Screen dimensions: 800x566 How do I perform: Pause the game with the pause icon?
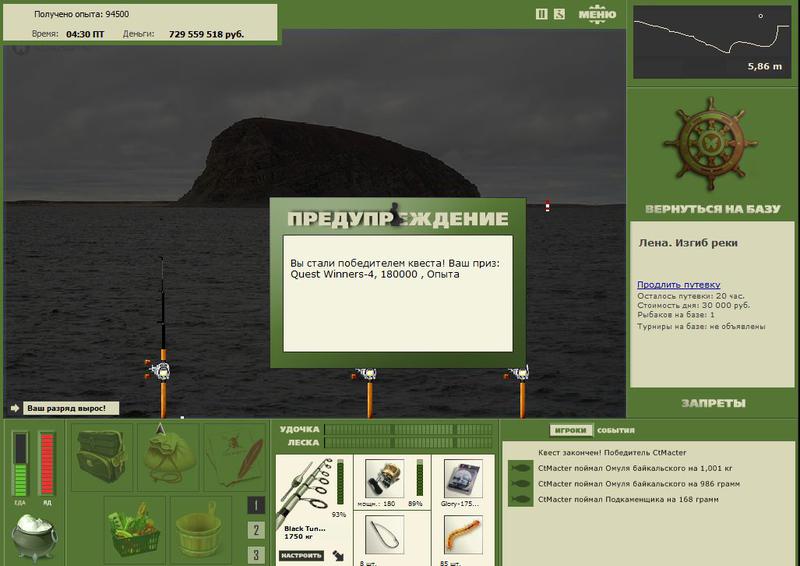[x=541, y=14]
